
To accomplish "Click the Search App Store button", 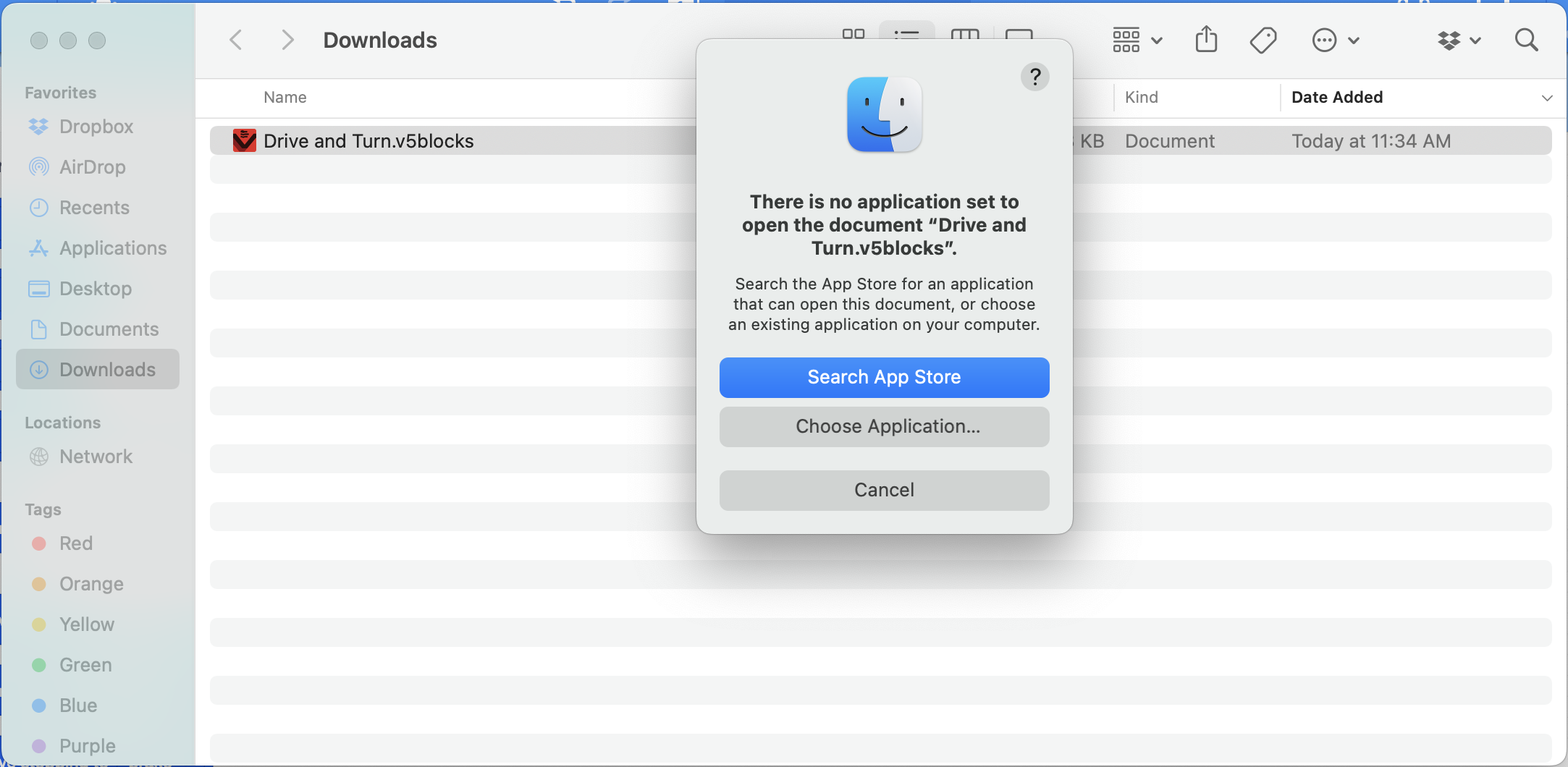I will (x=884, y=377).
